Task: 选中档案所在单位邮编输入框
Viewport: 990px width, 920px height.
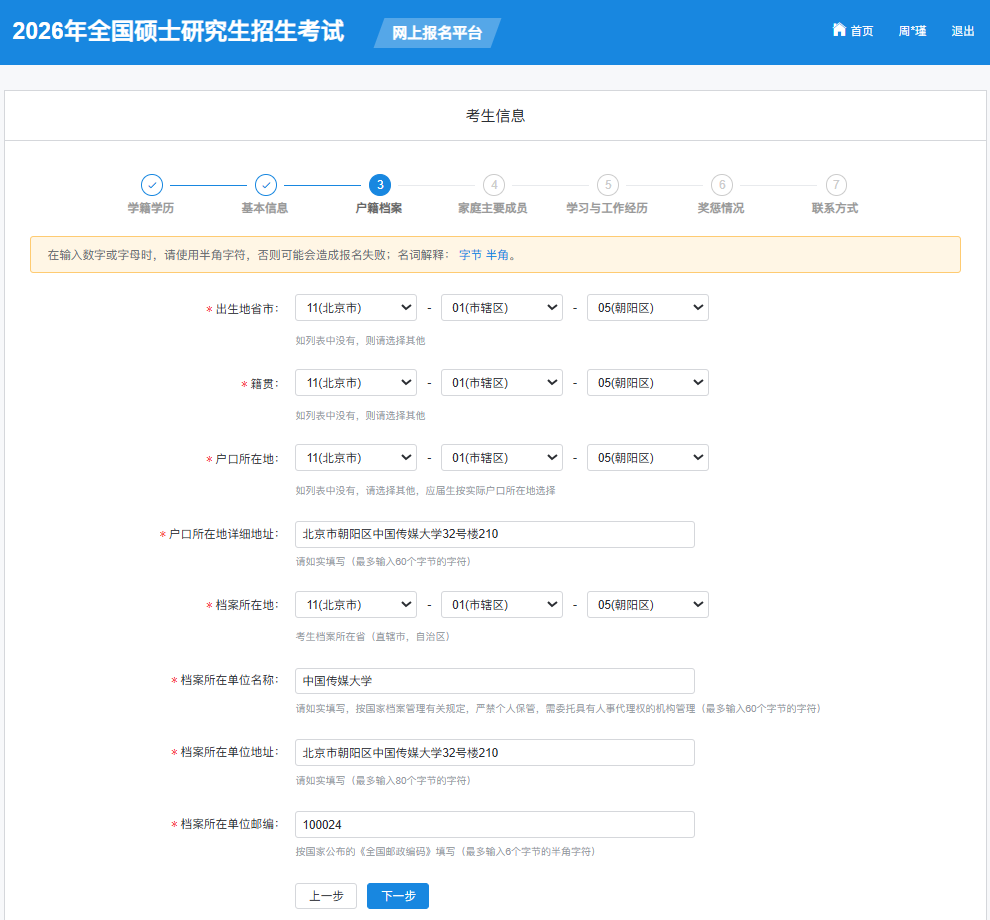Action: click(x=495, y=824)
